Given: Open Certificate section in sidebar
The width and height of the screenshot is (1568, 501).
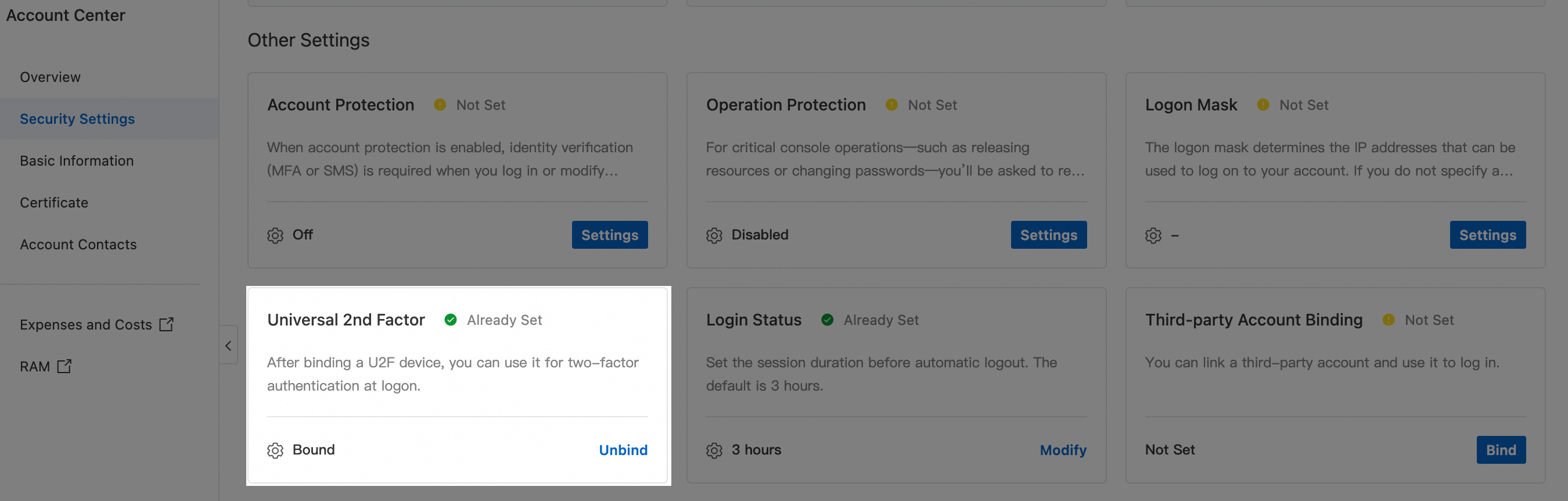Looking at the screenshot, I should point(54,202).
